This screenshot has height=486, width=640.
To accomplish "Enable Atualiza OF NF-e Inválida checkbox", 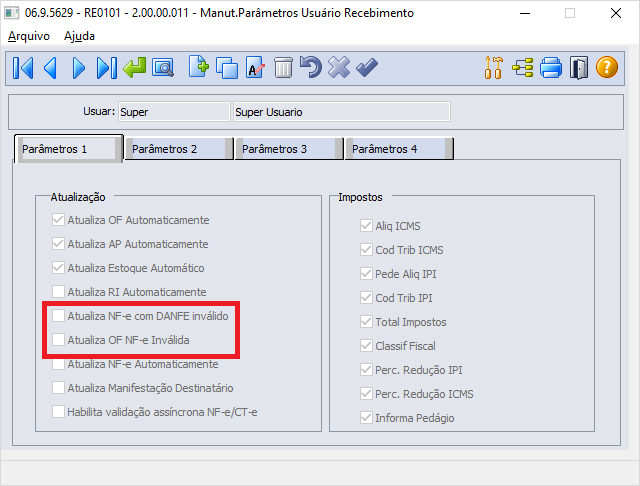I will 58,340.
